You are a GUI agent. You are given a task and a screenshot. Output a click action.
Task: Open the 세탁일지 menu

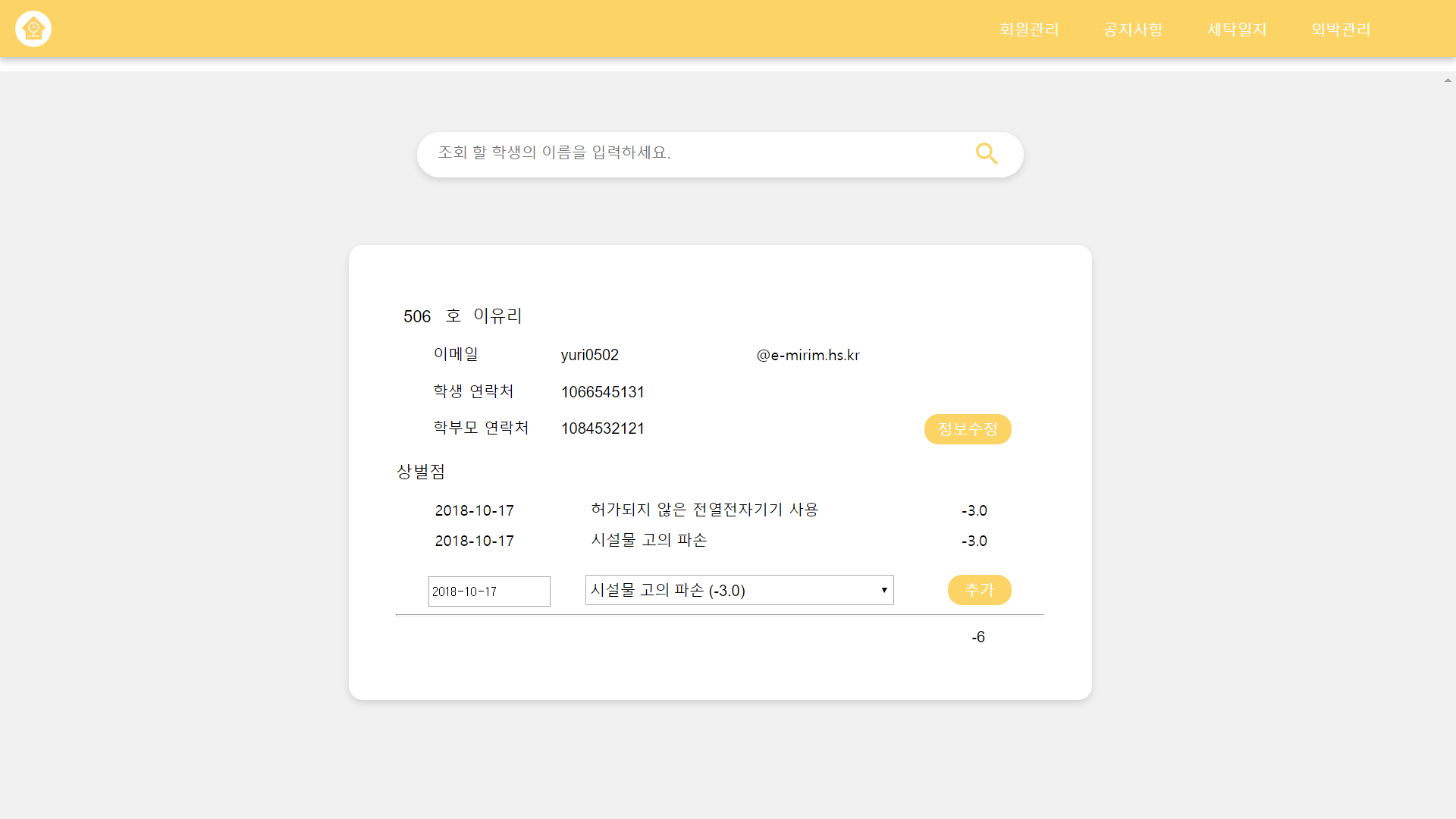tap(1237, 30)
